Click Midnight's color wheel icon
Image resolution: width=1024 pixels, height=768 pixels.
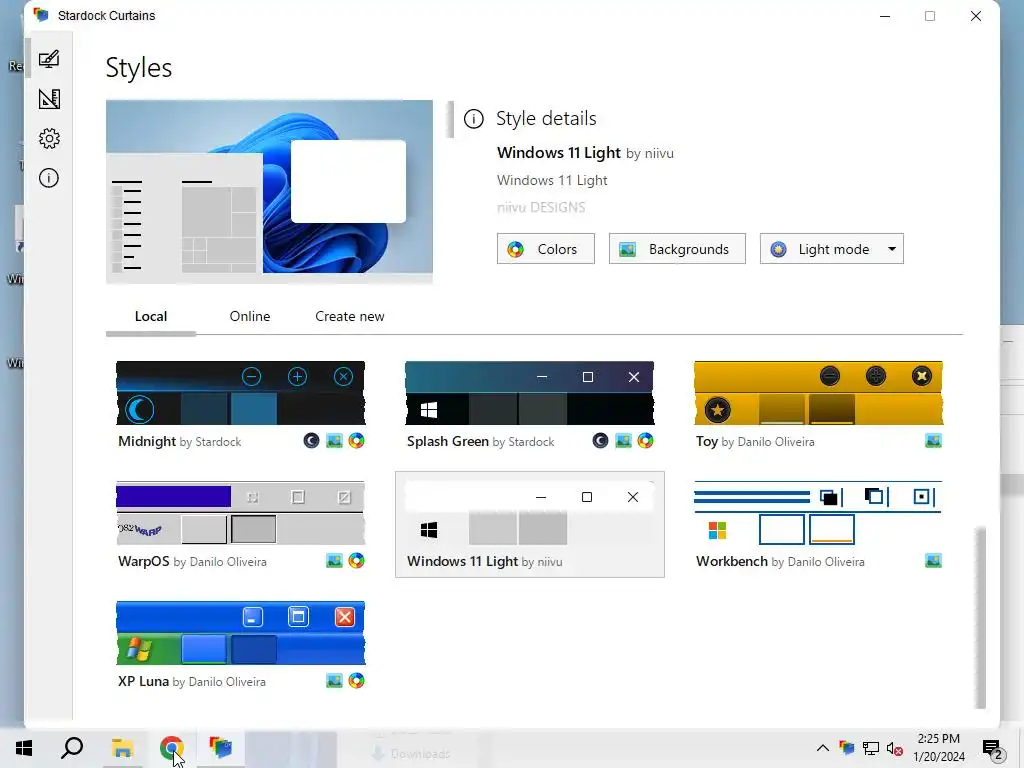click(x=356, y=441)
